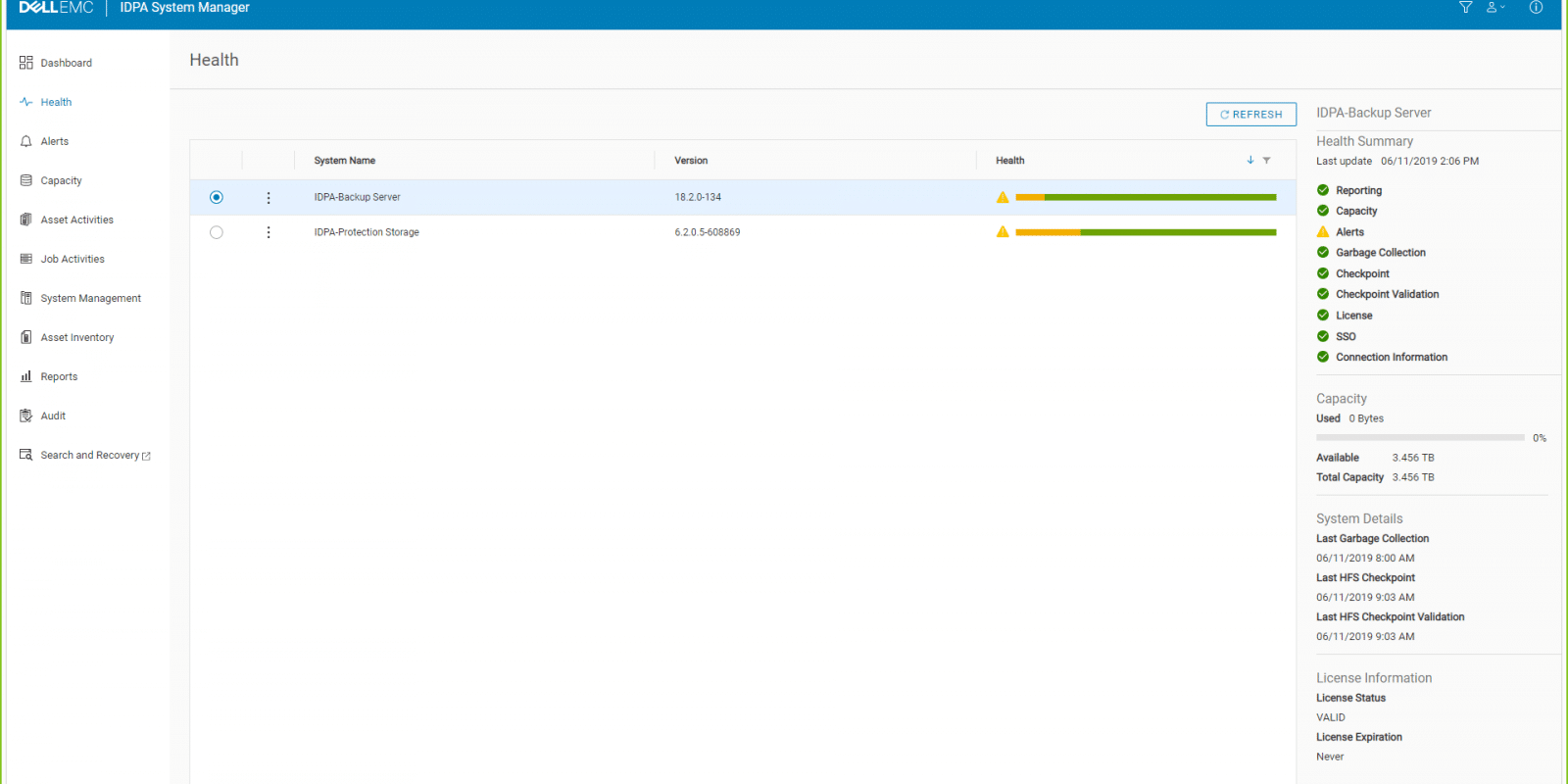Click the IDPA-Backup Server name
Screen dimensions: 1568x784
357,197
